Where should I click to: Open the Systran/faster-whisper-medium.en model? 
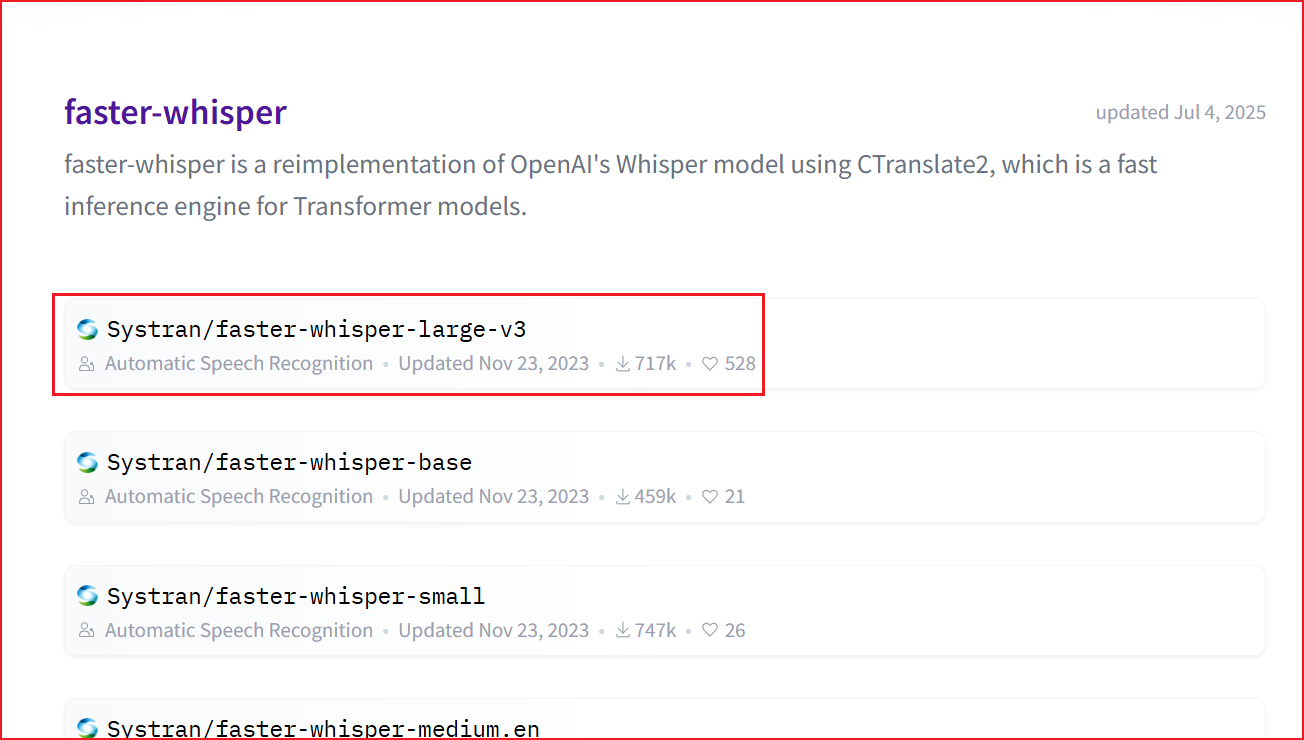(x=323, y=729)
